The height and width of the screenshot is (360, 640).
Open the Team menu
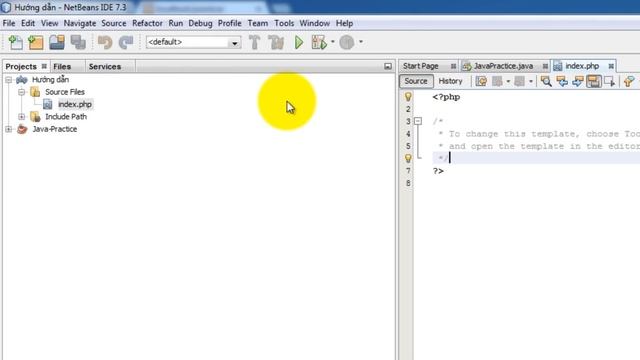click(258, 23)
